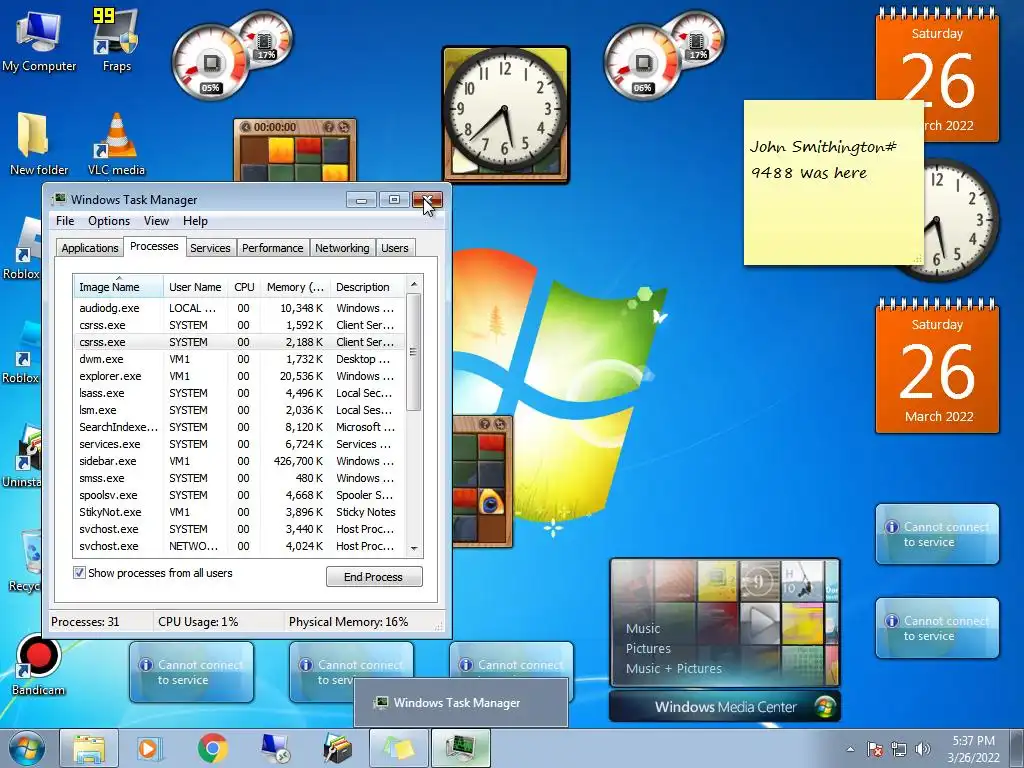This screenshot has width=1024, height=768.
Task: Open the Action Center flag icon
Action: [875, 749]
